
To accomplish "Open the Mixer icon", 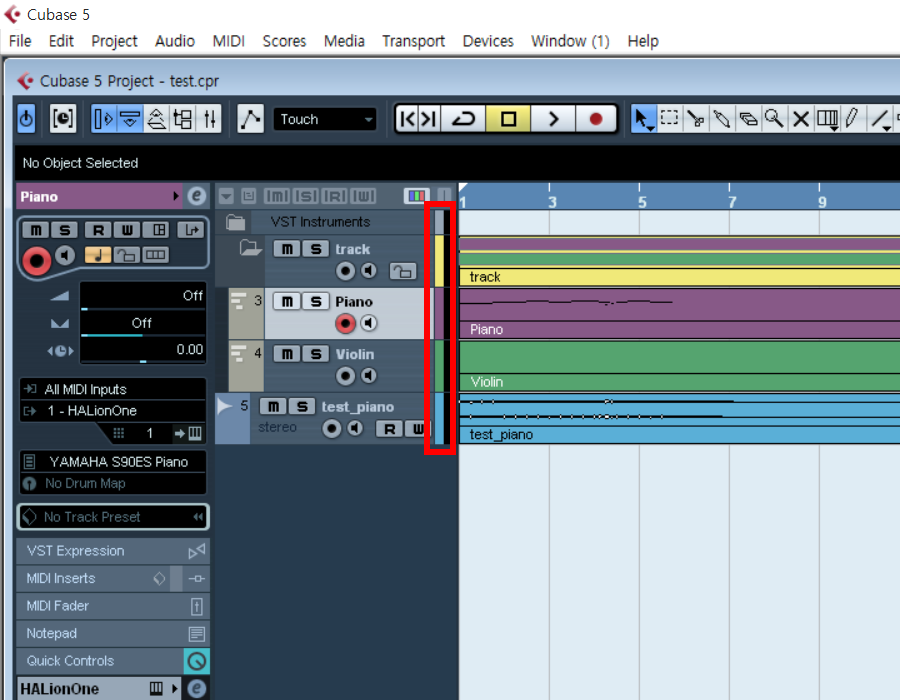I will point(210,119).
